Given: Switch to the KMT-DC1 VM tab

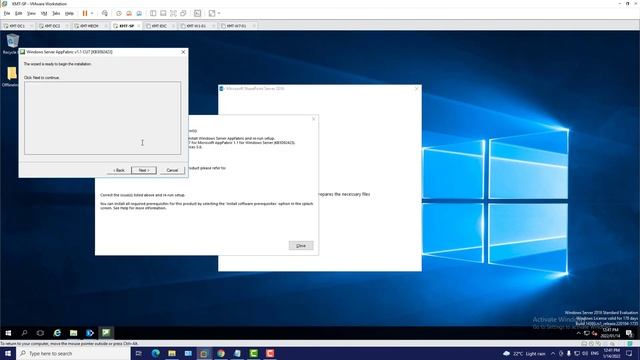Looking at the screenshot, I should pyautogui.click(x=17, y=26).
